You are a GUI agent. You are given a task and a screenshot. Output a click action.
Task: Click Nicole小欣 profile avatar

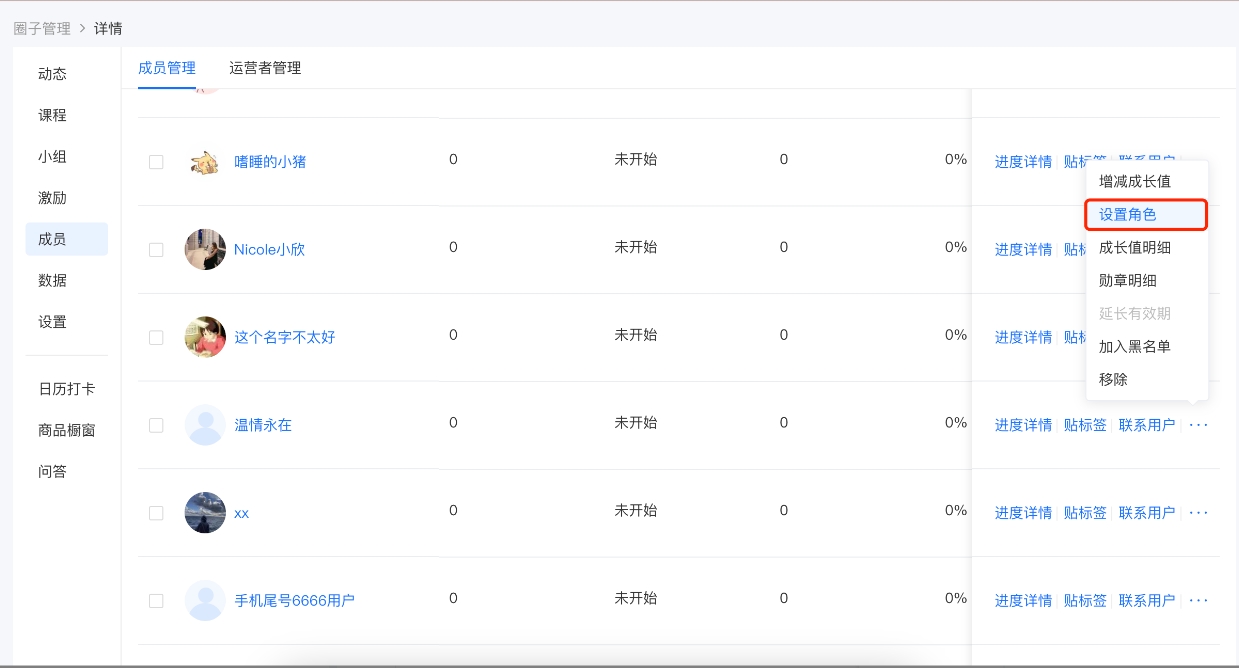pos(205,249)
